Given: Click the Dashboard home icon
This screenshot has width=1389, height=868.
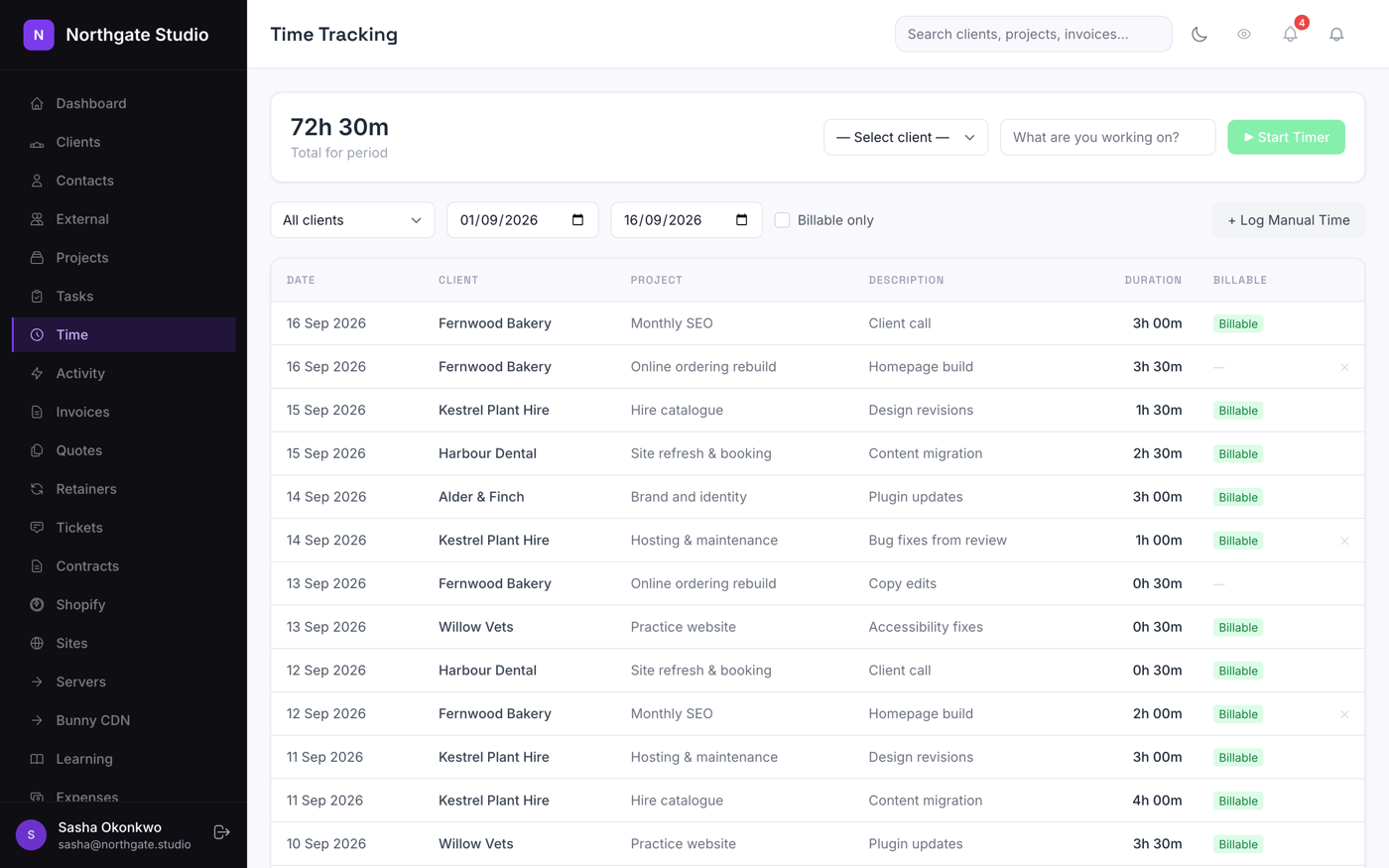Looking at the screenshot, I should pos(37,103).
